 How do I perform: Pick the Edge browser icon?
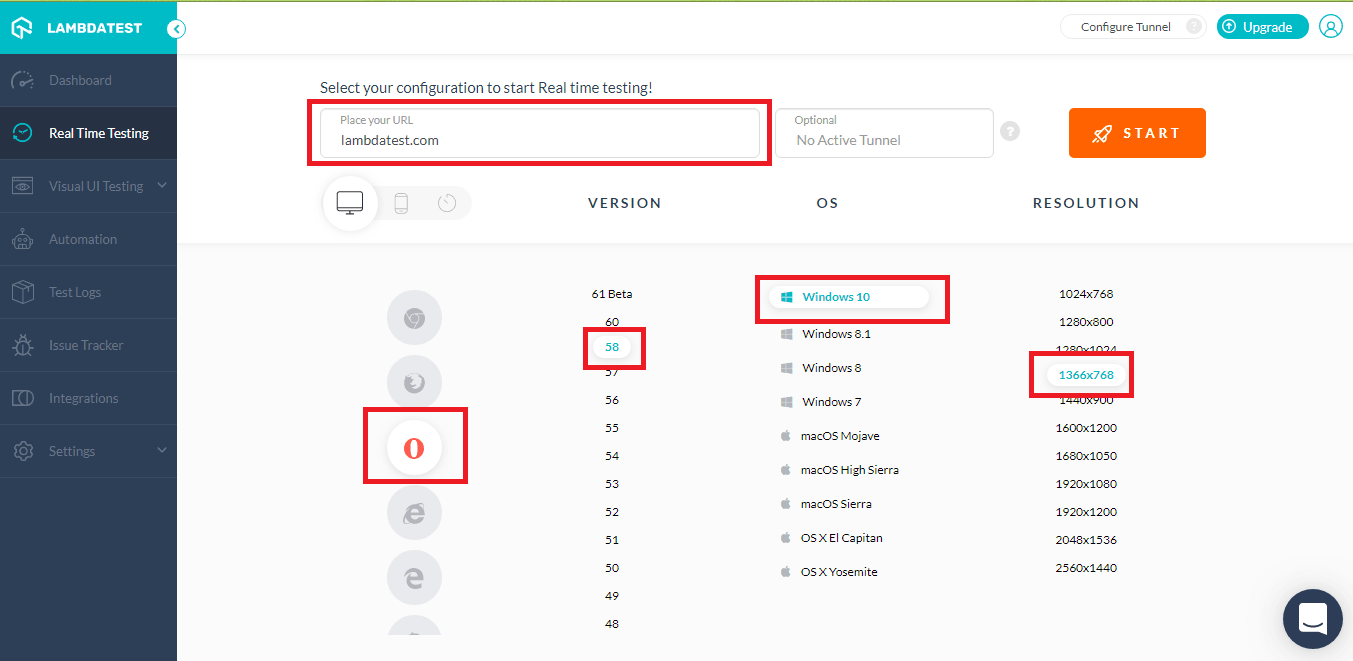click(413, 577)
